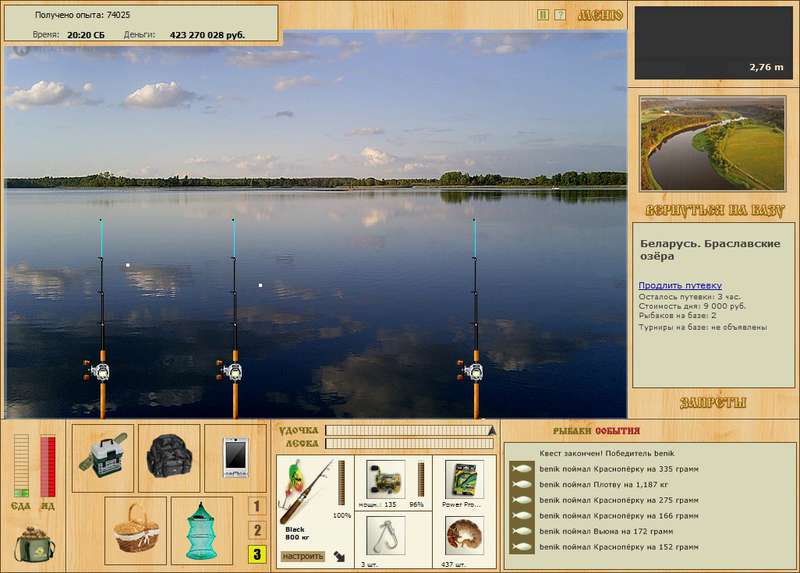The image size is (800, 573).
Task: Open the tackle box icon
Action: pos(103,458)
